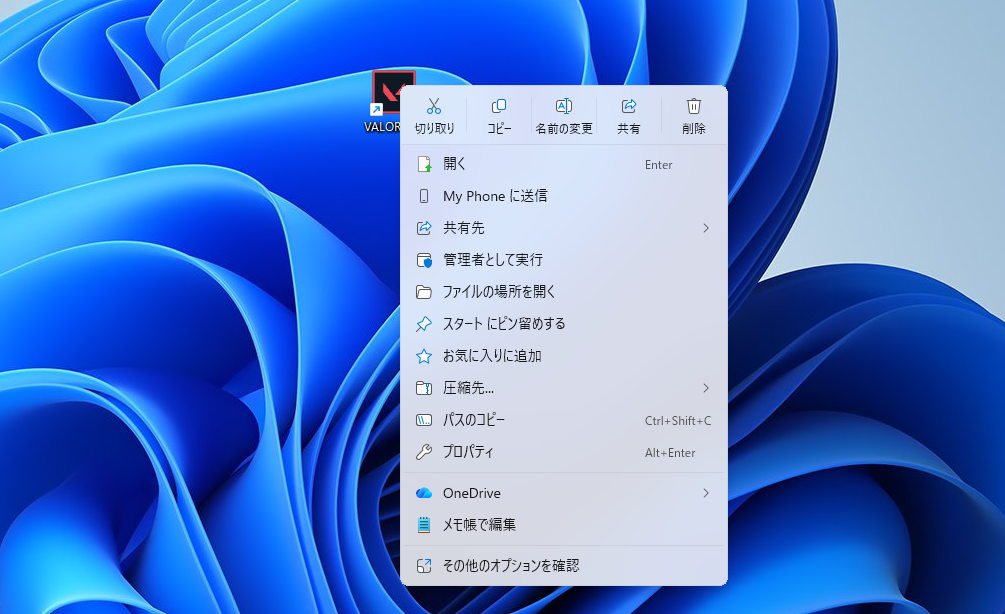Click the scissors Cut (切り取り) icon
The image size is (1005, 614).
point(434,107)
